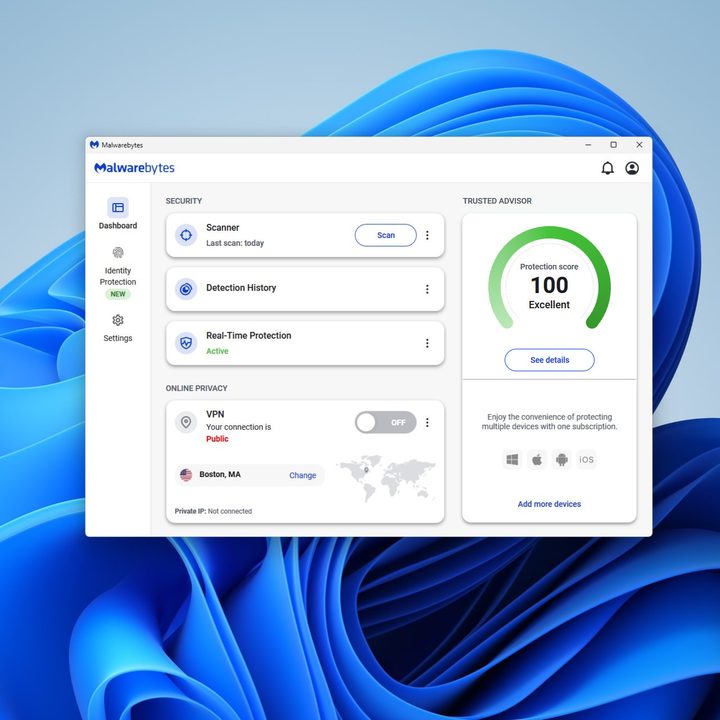720x720 pixels.
Task: Click the red 'Public' connection status
Action: click(217, 439)
